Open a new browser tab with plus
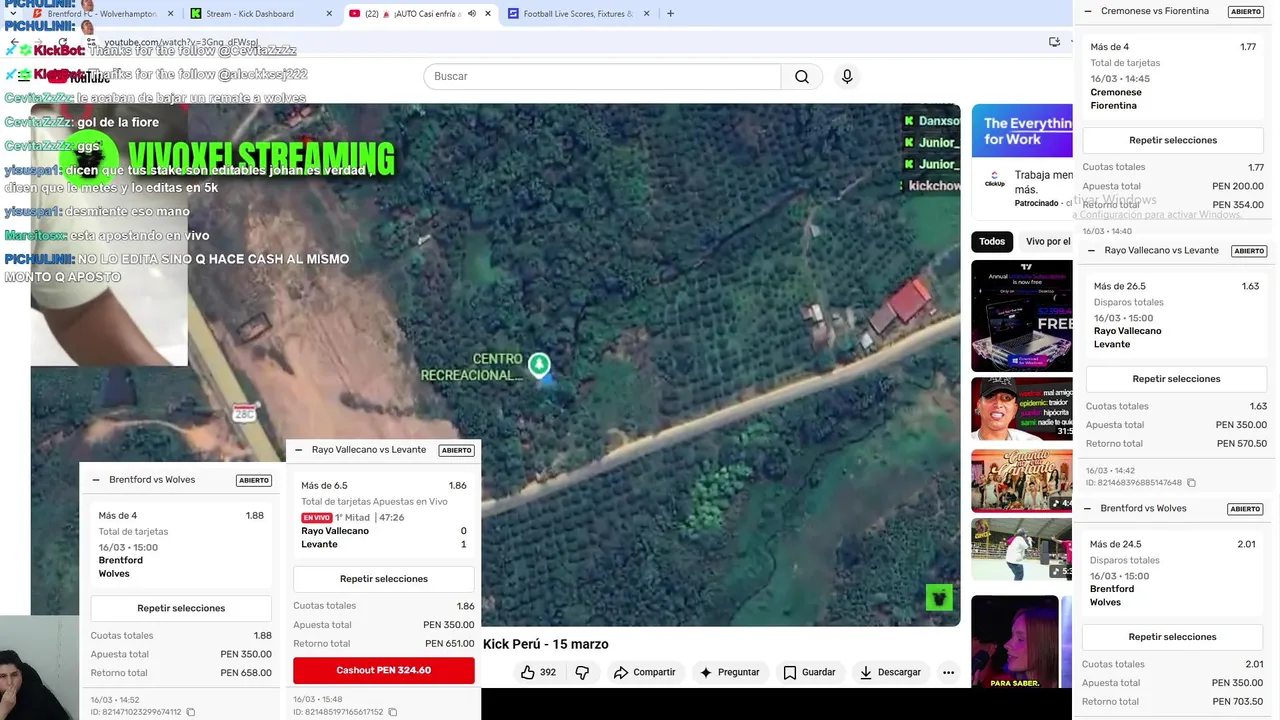This screenshot has width=1280, height=720. click(670, 14)
